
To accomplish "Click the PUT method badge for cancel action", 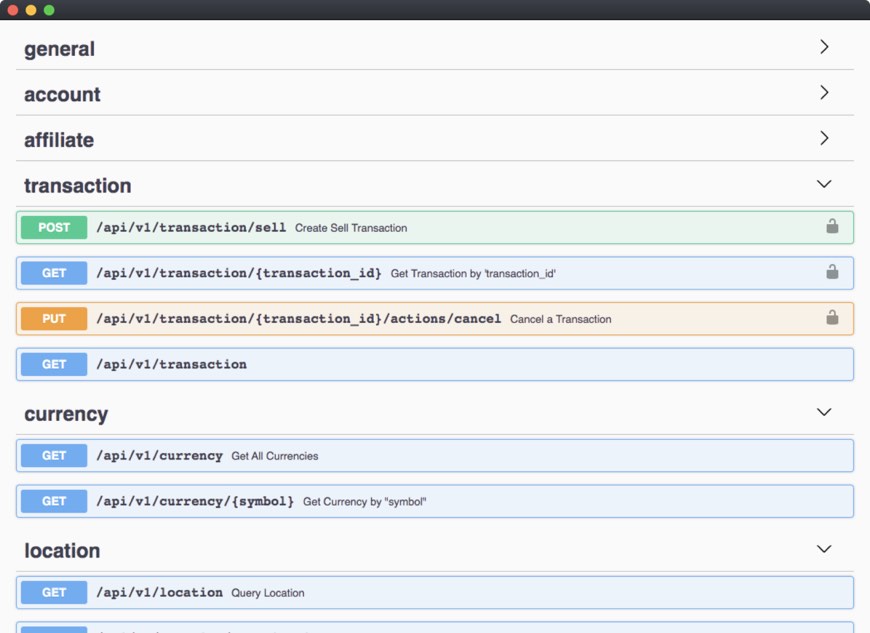I will pos(54,319).
